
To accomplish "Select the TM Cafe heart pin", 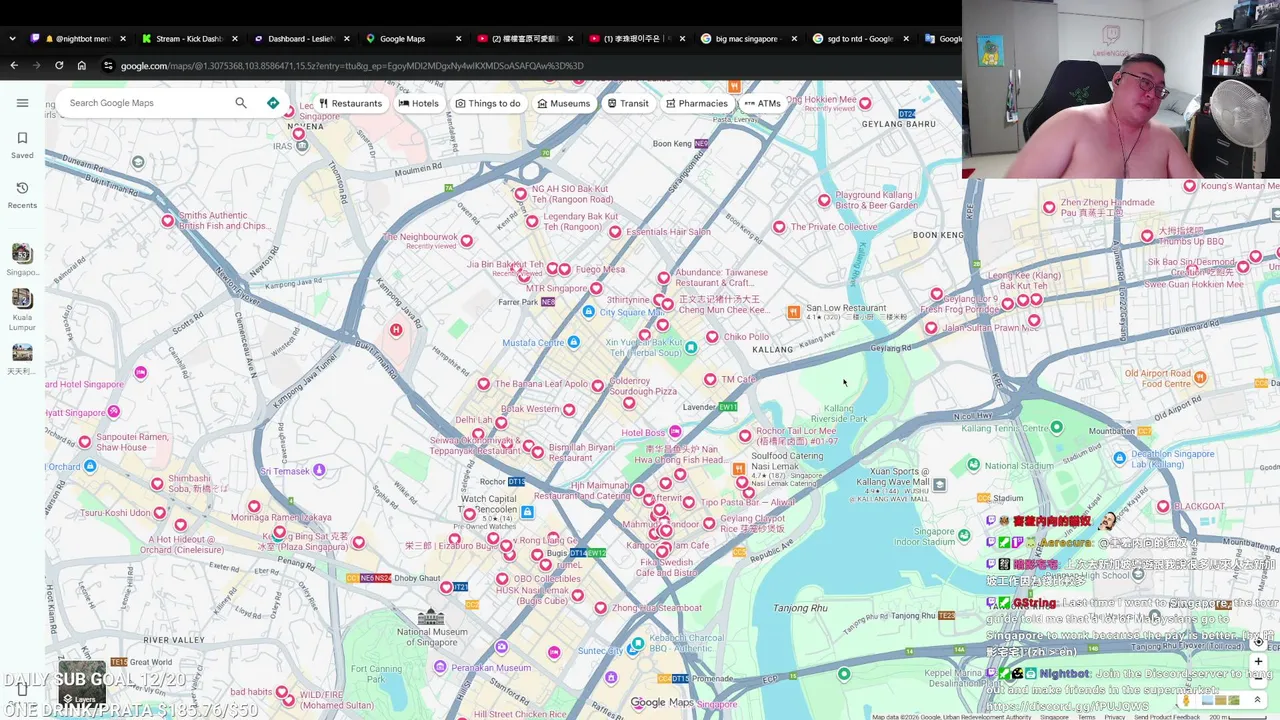I will pyautogui.click(x=710, y=379).
